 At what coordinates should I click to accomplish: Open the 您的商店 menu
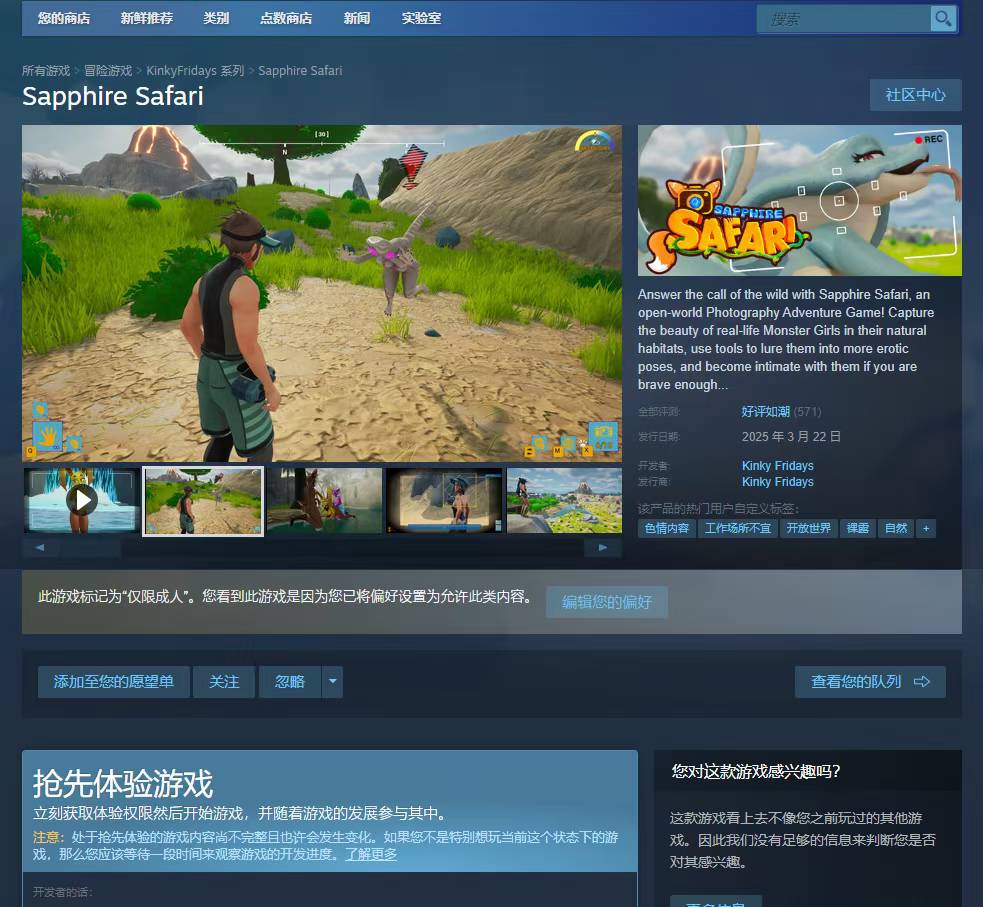click(64, 18)
